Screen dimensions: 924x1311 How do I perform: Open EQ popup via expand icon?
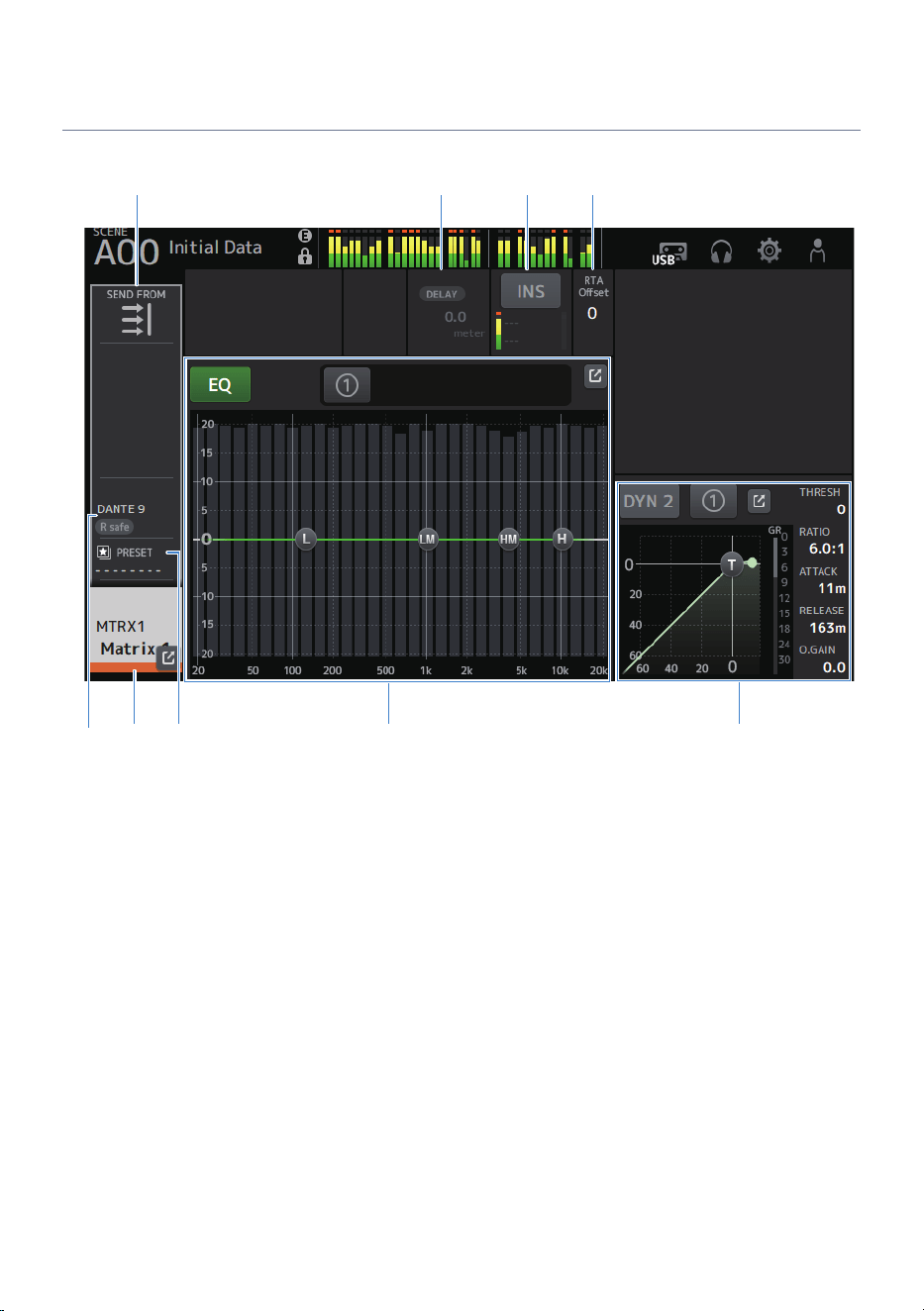tap(595, 376)
